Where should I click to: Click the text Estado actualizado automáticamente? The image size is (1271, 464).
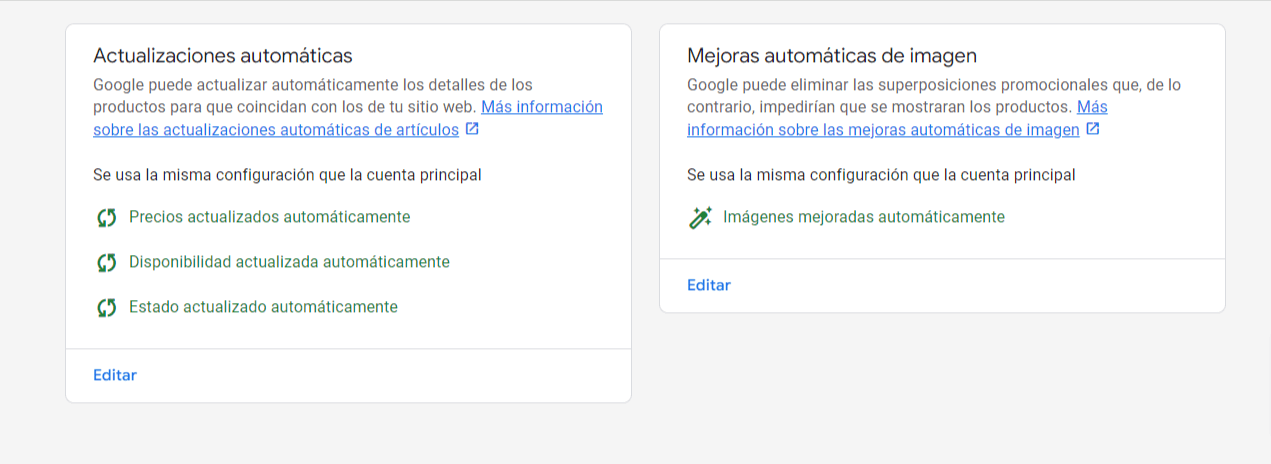(x=263, y=306)
